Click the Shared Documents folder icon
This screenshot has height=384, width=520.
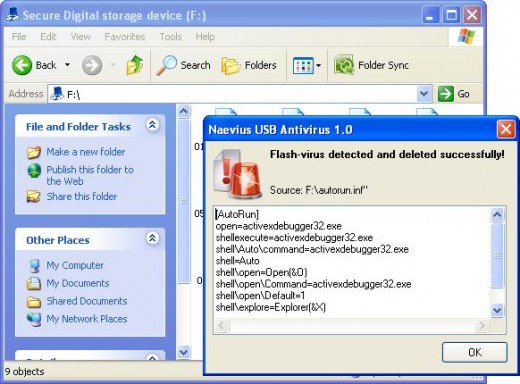click(34, 302)
